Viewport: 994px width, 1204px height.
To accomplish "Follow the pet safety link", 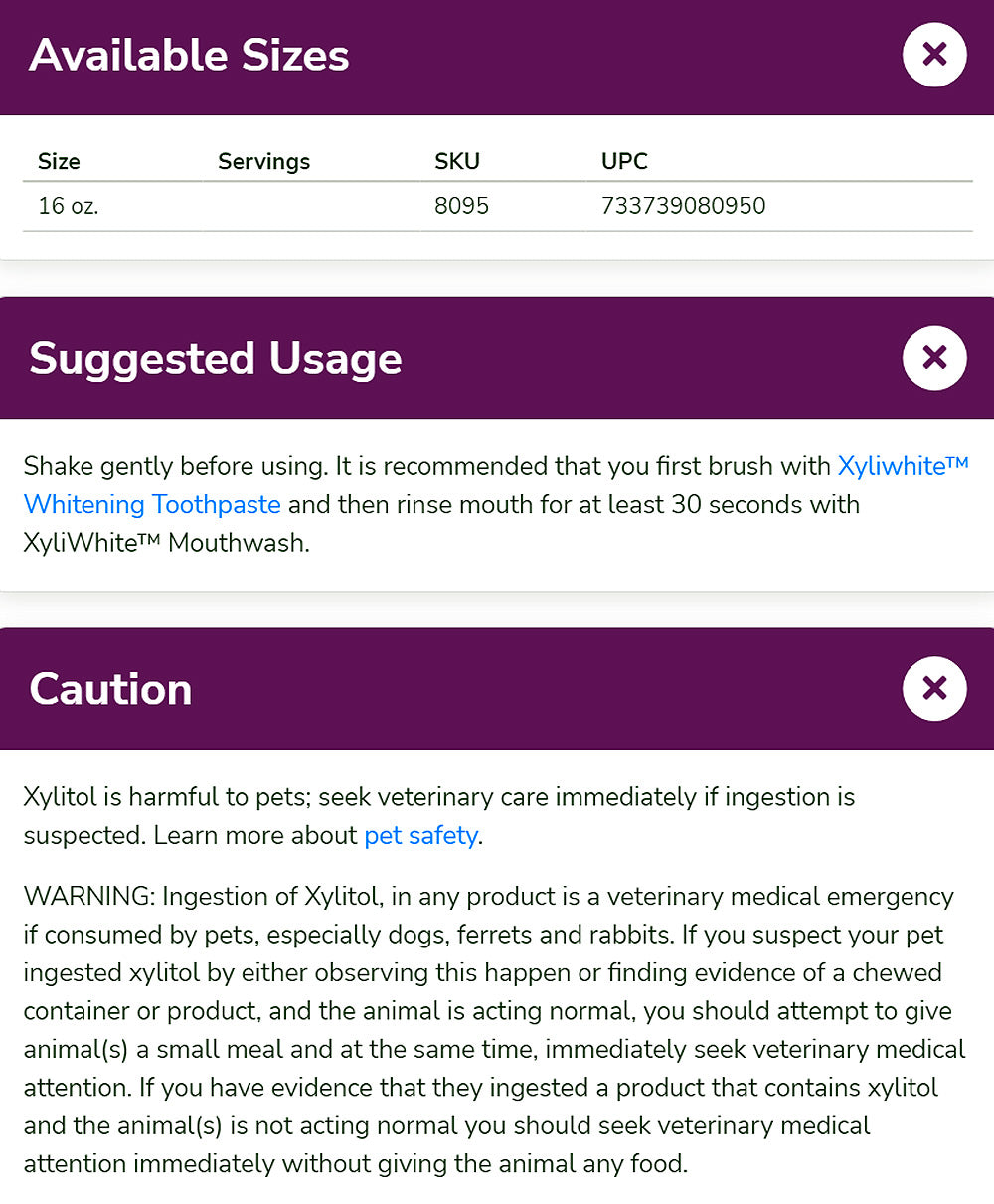I will click(x=420, y=835).
